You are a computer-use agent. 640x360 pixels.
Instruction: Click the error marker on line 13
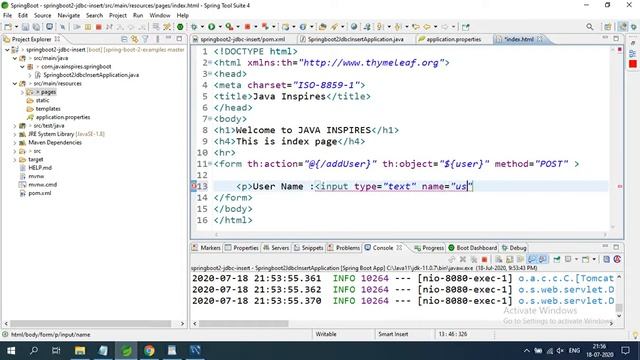[194, 186]
